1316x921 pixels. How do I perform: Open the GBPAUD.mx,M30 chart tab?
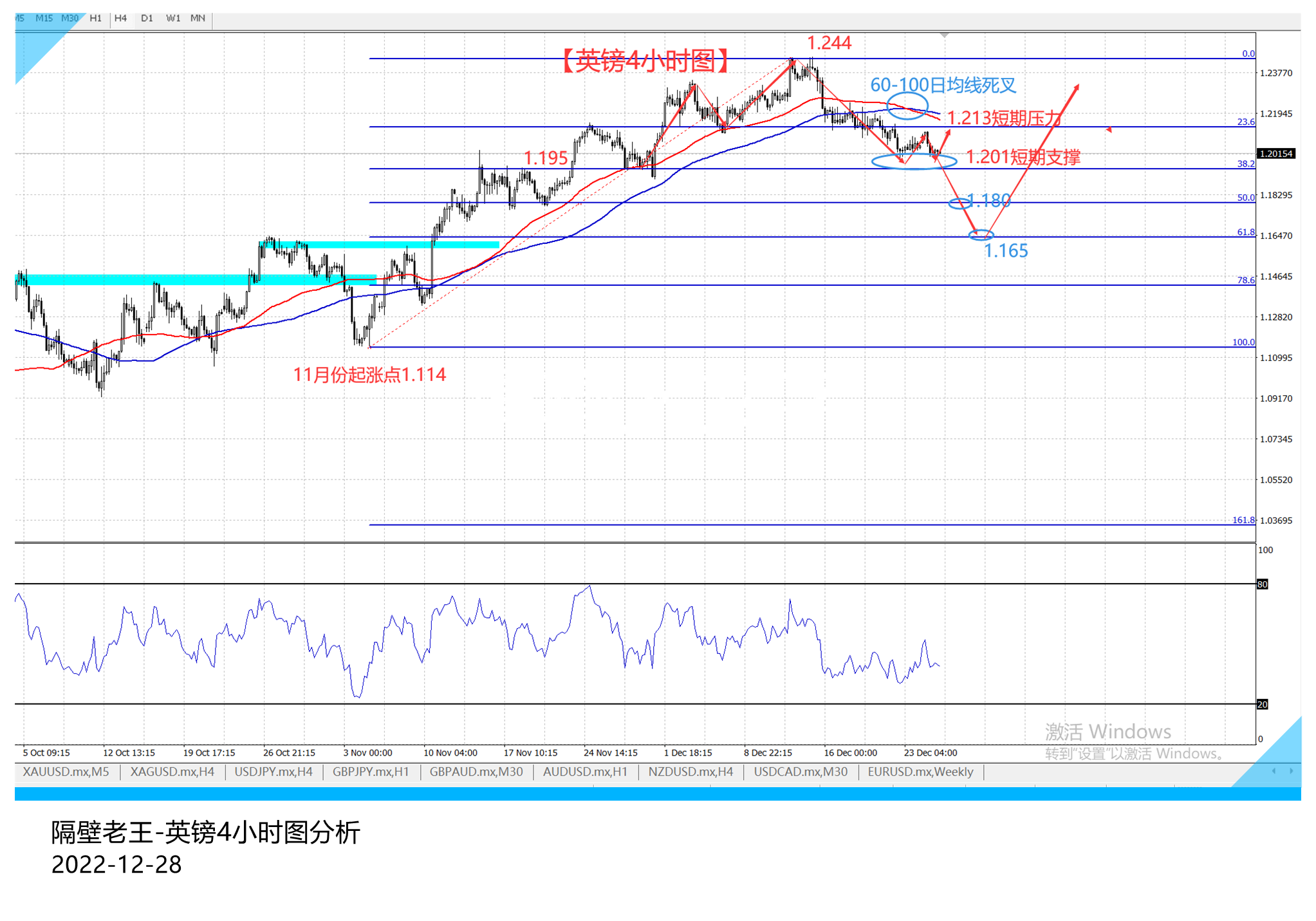(x=476, y=772)
